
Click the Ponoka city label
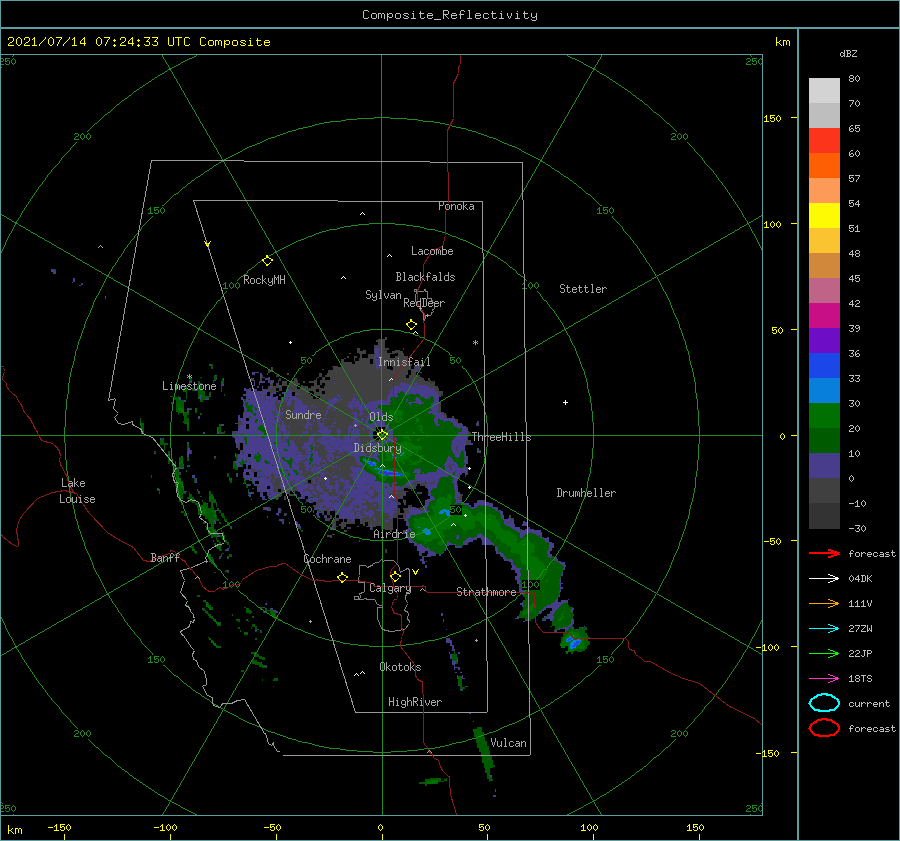(x=456, y=206)
